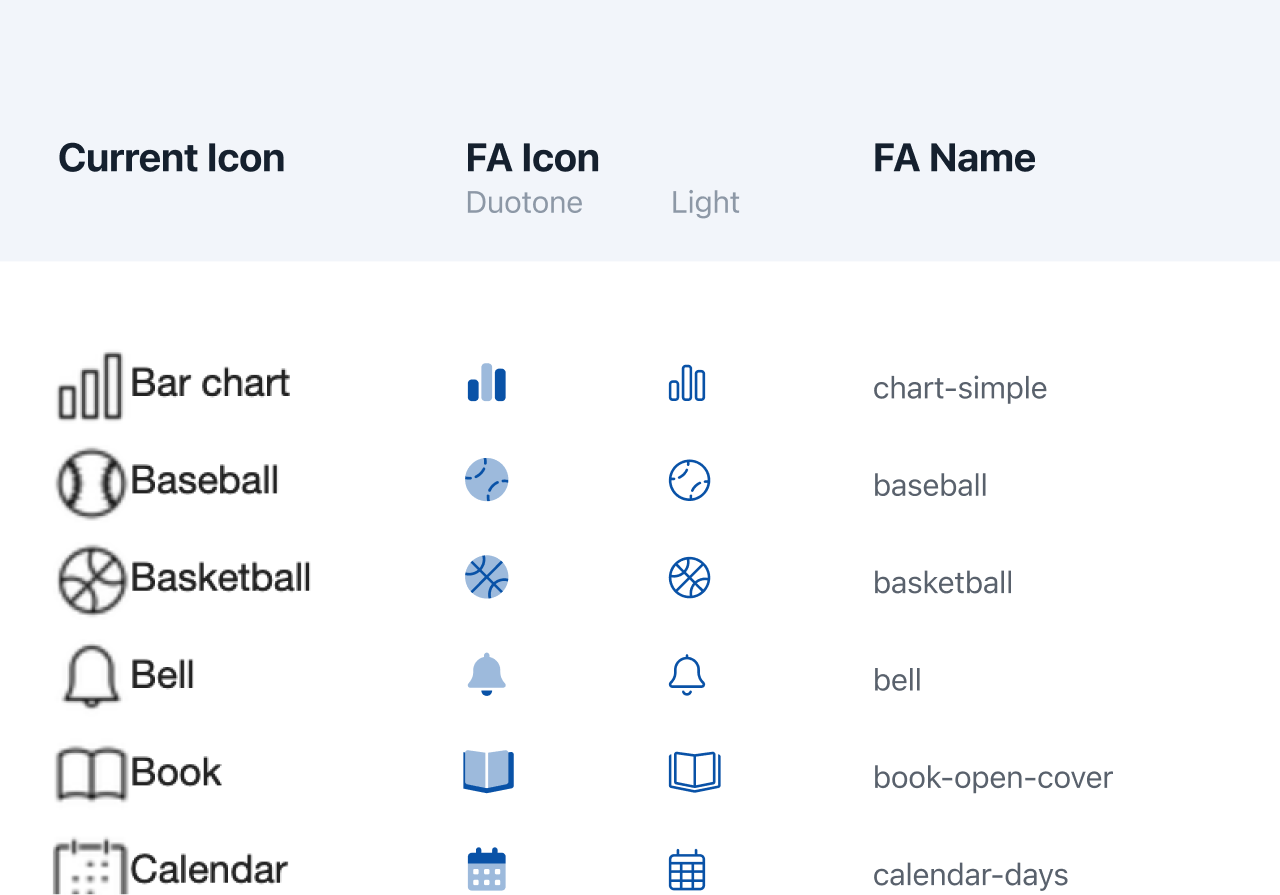Click the light chart-simple bar icon
Viewport: 1280px width, 895px height.
687,384
